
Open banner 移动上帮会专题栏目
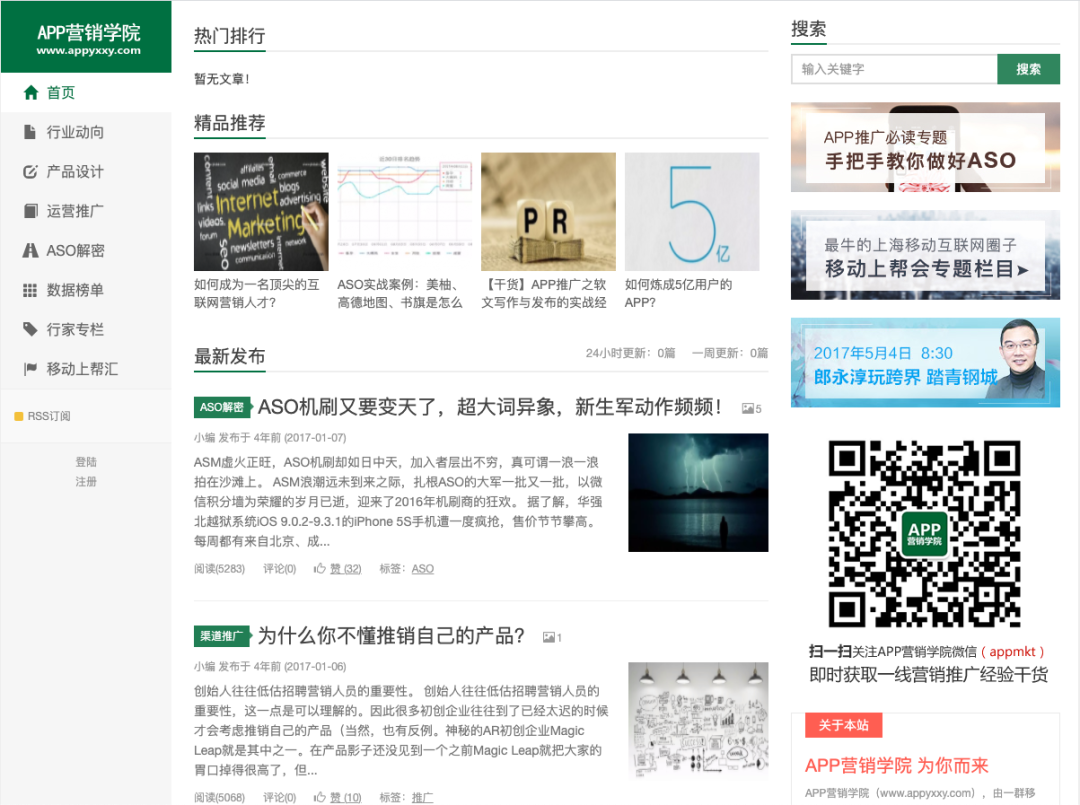coord(925,255)
